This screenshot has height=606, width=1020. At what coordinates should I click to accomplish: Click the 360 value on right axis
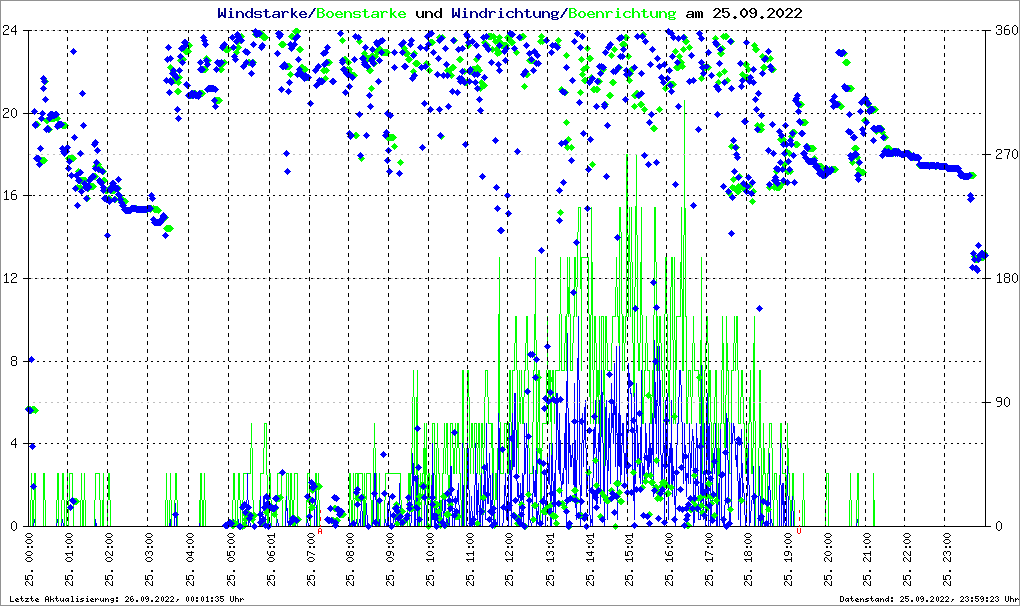click(x=1006, y=31)
